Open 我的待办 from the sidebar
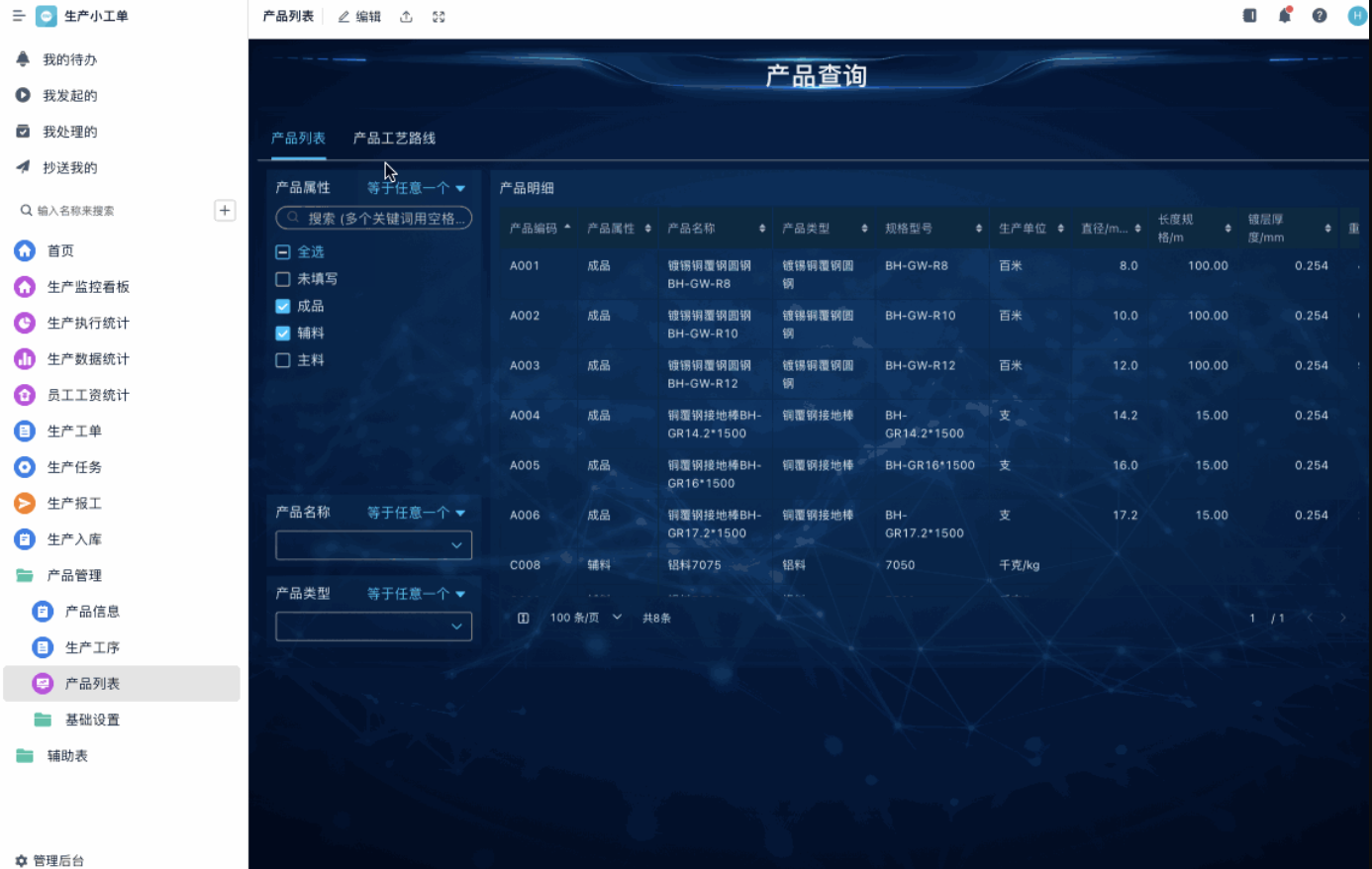1372x869 pixels. pyautogui.click(x=69, y=59)
